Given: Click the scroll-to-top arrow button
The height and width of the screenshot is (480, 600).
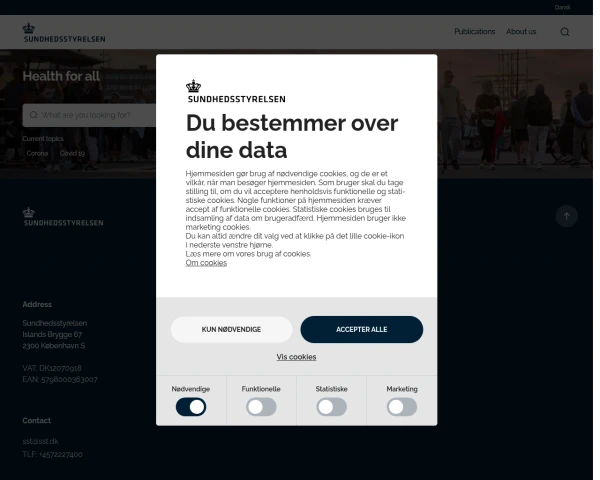Looking at the screenshot, I should [566, 216].
